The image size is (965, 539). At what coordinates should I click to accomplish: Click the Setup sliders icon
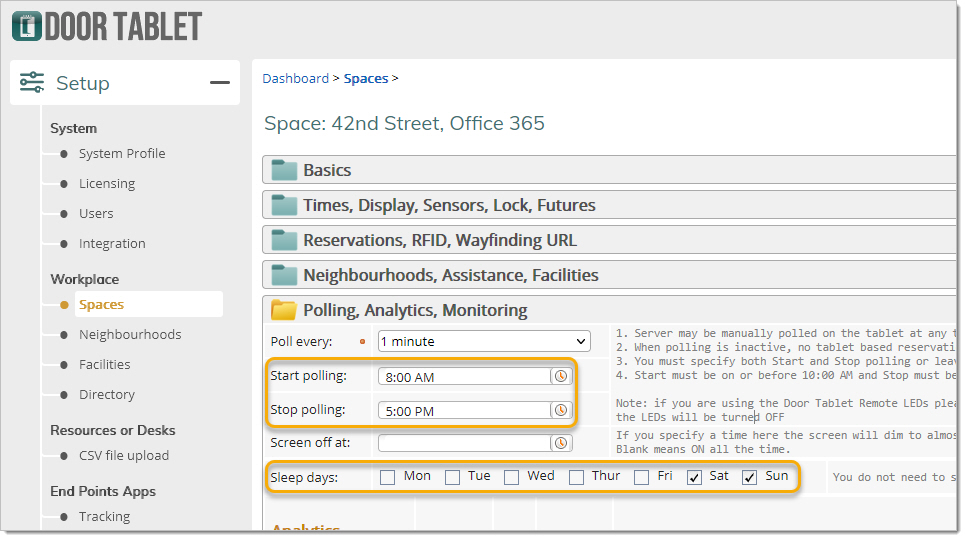32,83
